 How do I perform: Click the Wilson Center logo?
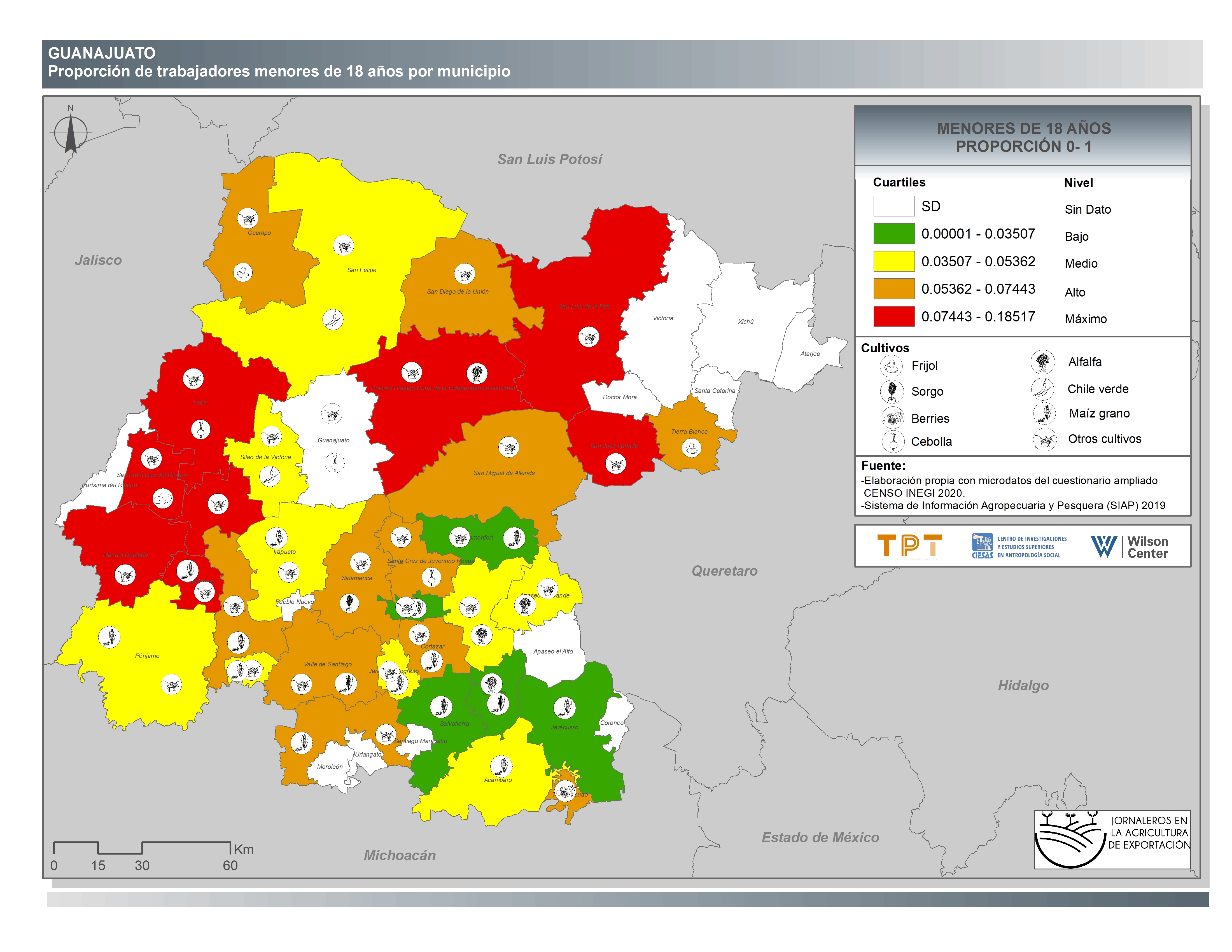click(1129, 547)
